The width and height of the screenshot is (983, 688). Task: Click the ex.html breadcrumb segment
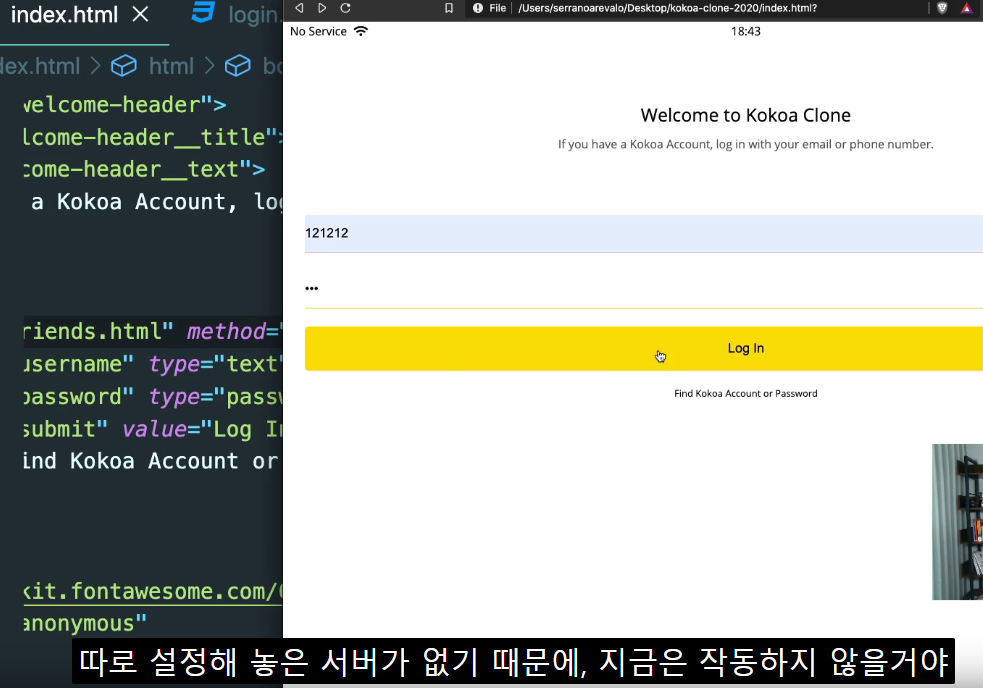tap(40, 66)
